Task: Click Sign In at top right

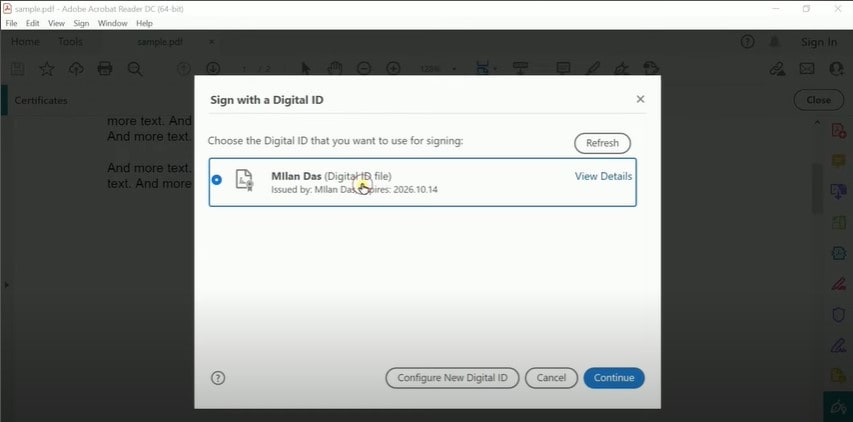Action: [819, 42]
